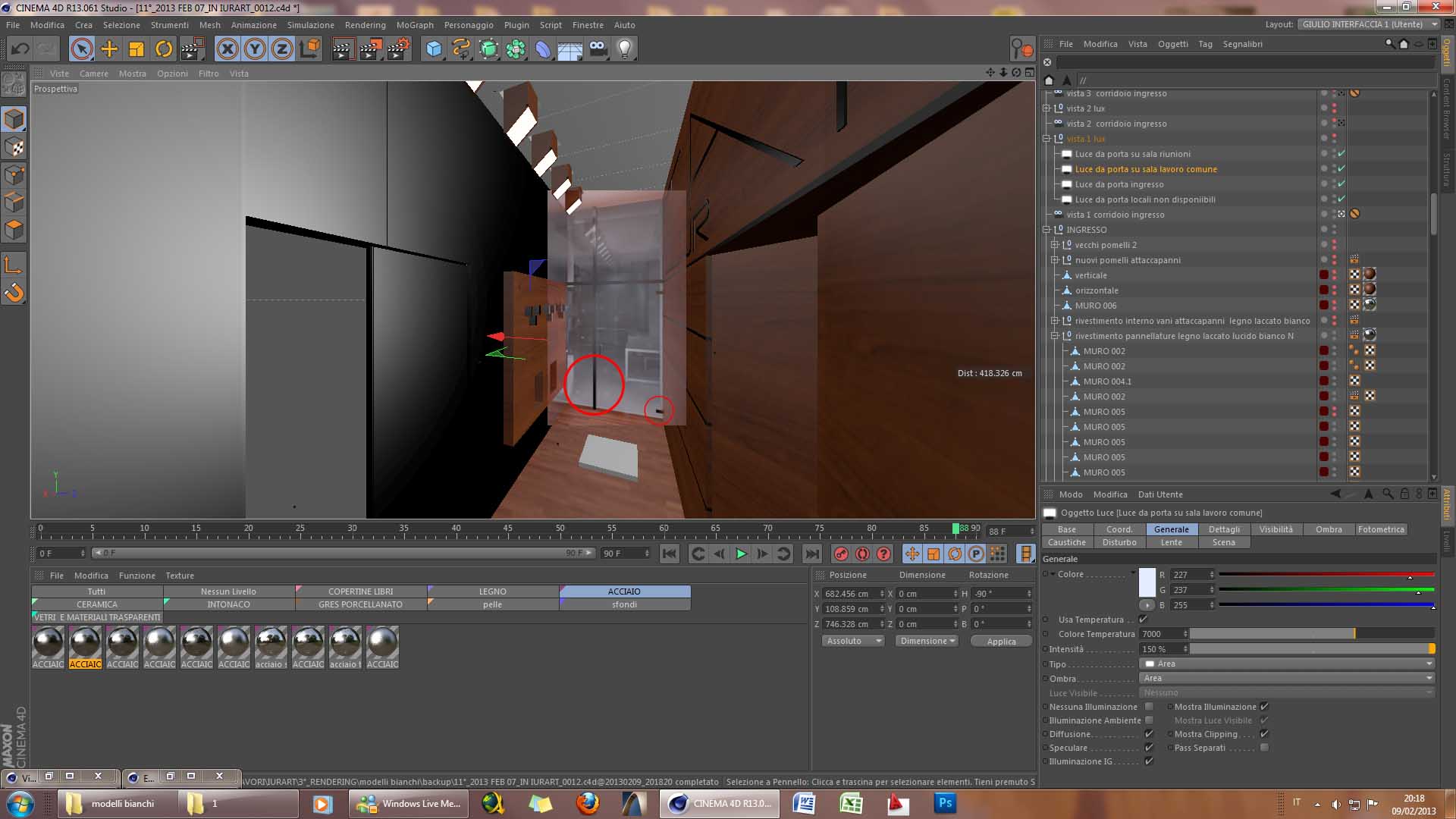Click the light color swatch
The width and height of the screenshot is (1456, 819).
tap(1147, 582)
